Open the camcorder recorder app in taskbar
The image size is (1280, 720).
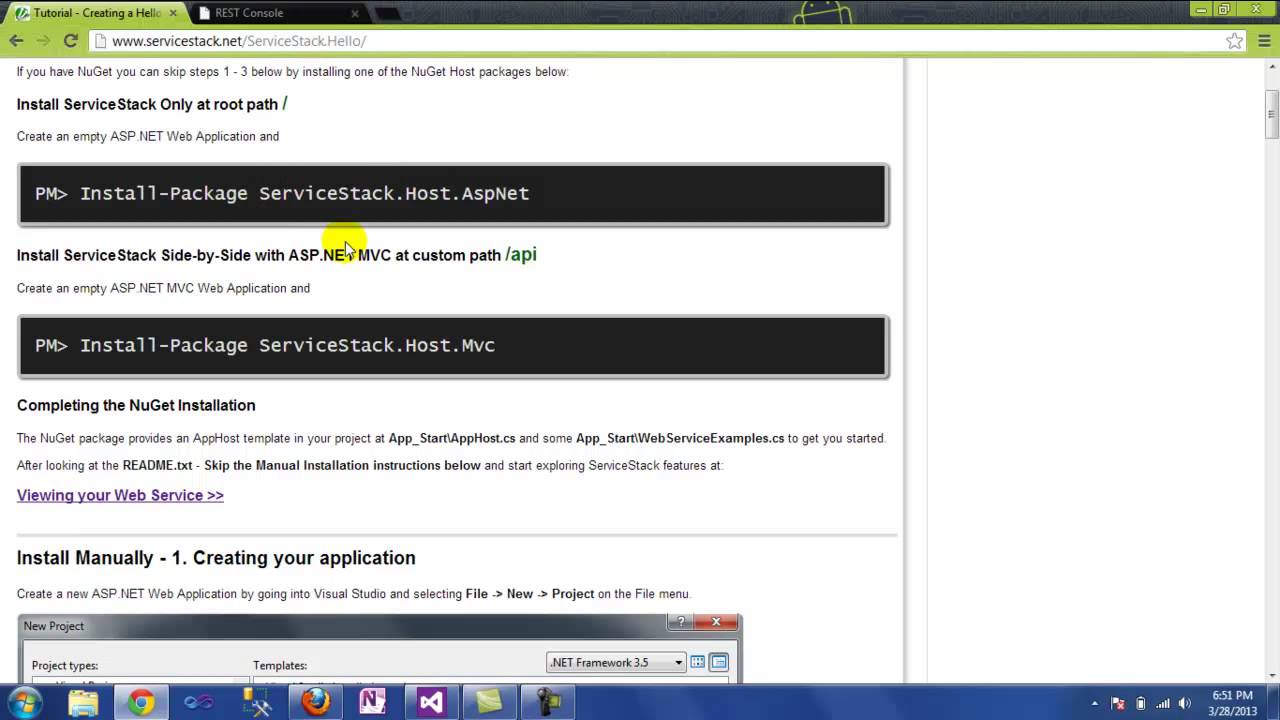click(548, 702)
